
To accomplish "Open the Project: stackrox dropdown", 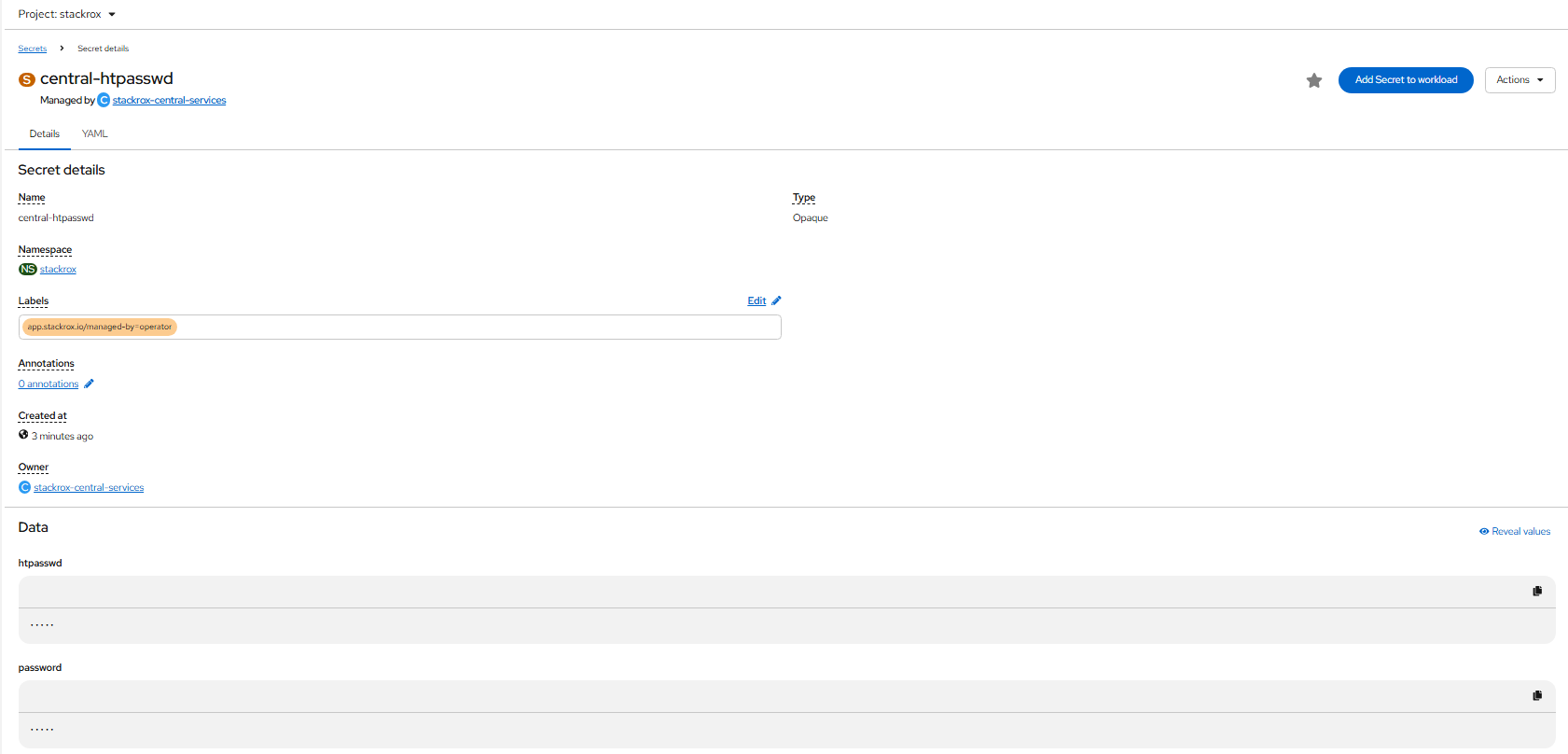I will tap(67, 14).
